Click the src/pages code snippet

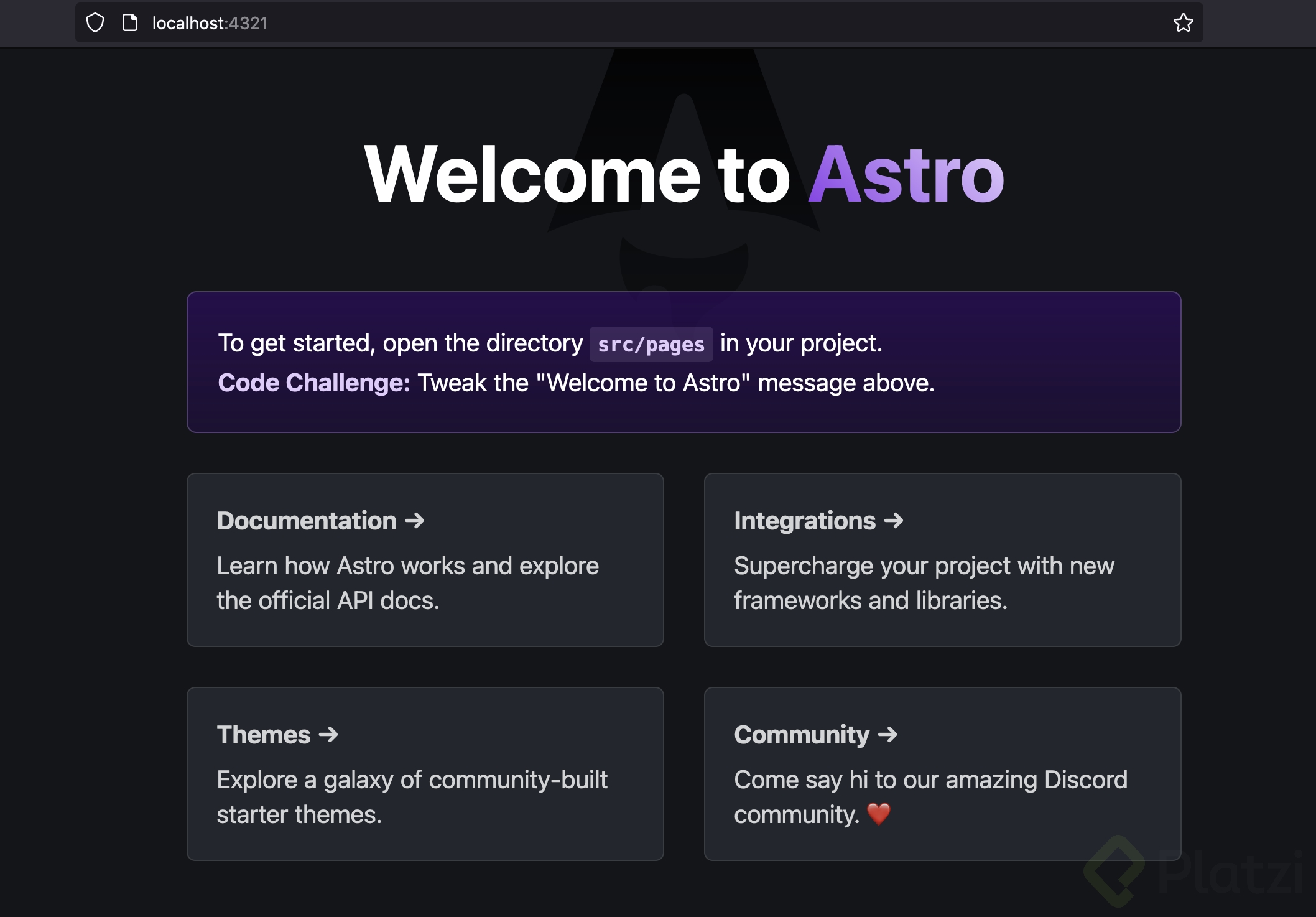(x=651, y=344)
